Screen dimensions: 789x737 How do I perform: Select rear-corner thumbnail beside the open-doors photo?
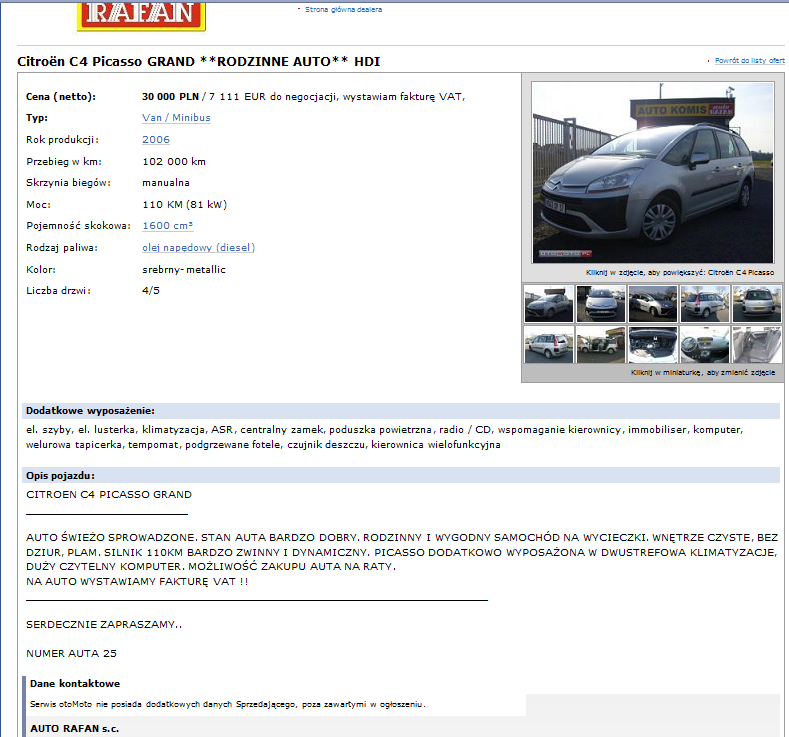pyautogui.click(x=548, y=345)
